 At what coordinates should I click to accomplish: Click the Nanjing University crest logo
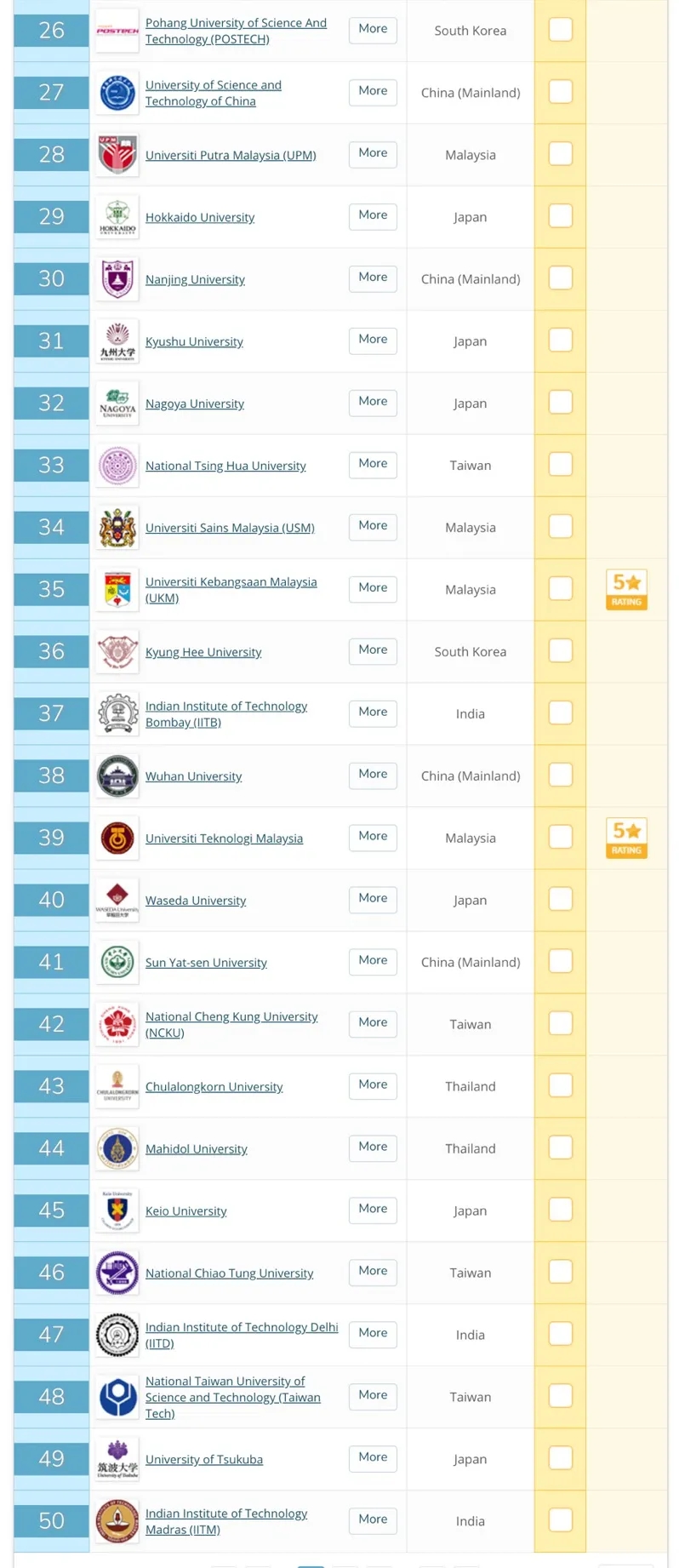[117, 278]
